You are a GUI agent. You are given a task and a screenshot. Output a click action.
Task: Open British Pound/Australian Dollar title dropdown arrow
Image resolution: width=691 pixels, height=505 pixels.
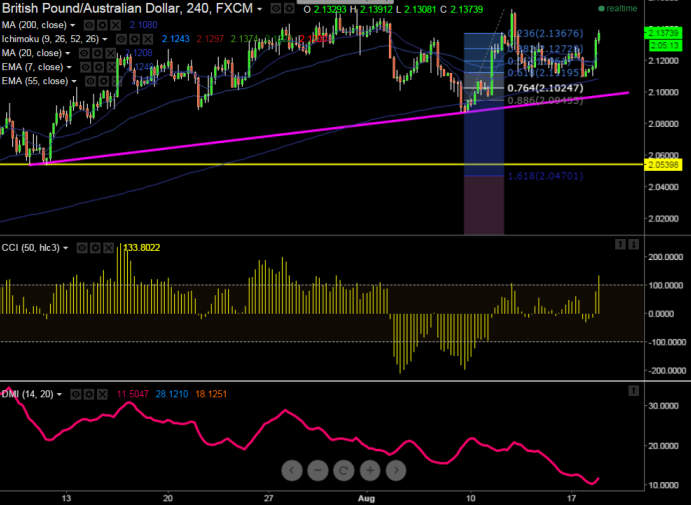click(260, 9)
